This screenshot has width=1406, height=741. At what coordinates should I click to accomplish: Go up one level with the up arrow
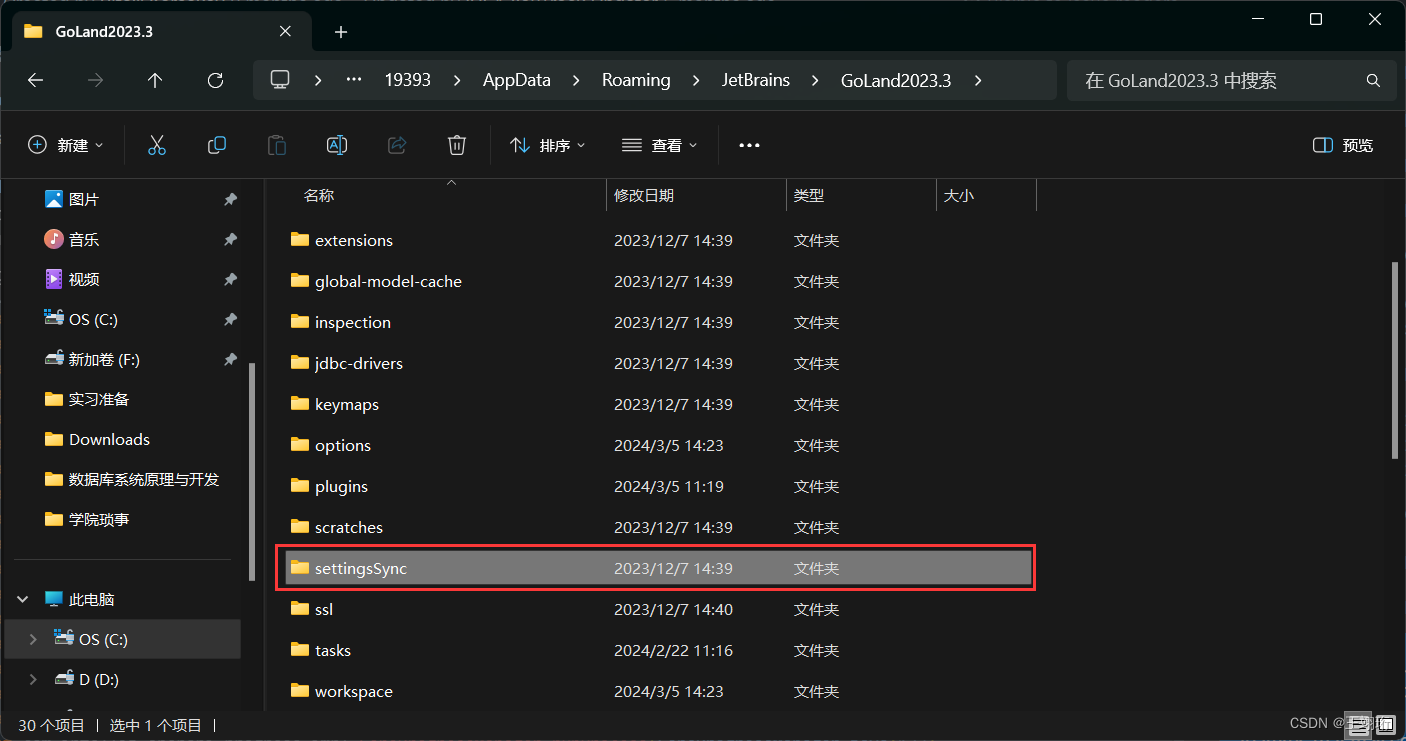point(155,80)
